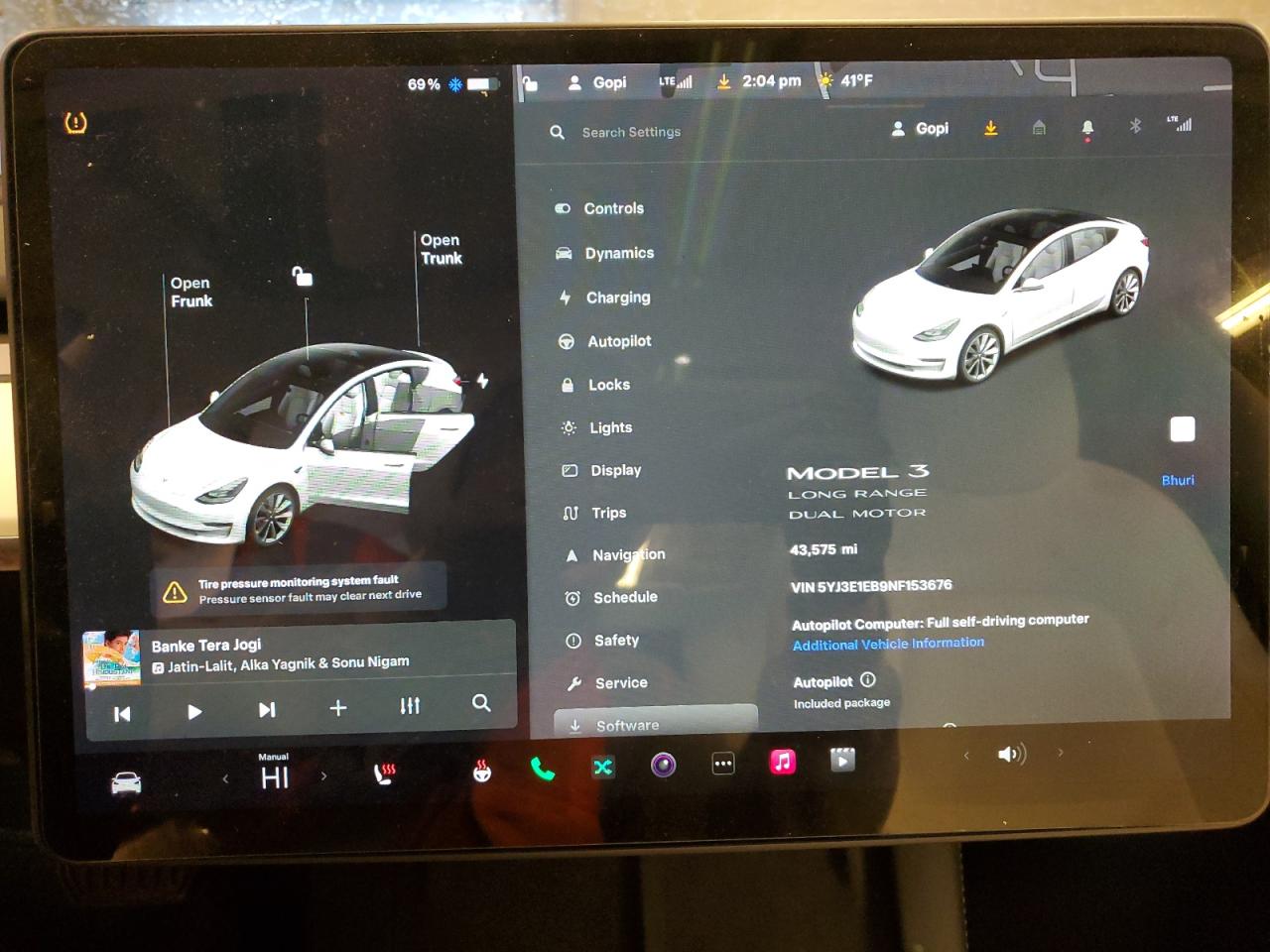The height and width of the screenshot is (952, 1270).
Task: Select the white color swatch near car
Action: tap(1182, 429)
